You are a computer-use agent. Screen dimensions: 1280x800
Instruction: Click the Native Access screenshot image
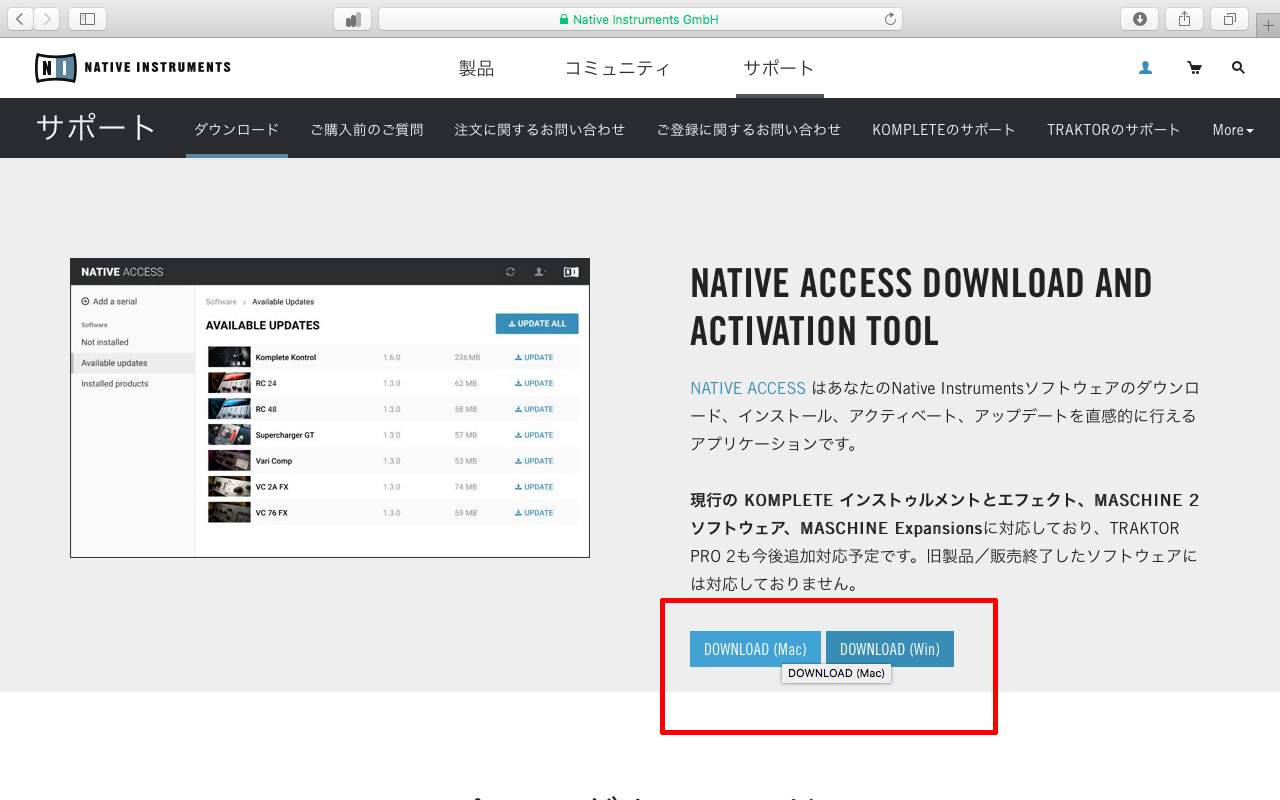pos(329,408)
